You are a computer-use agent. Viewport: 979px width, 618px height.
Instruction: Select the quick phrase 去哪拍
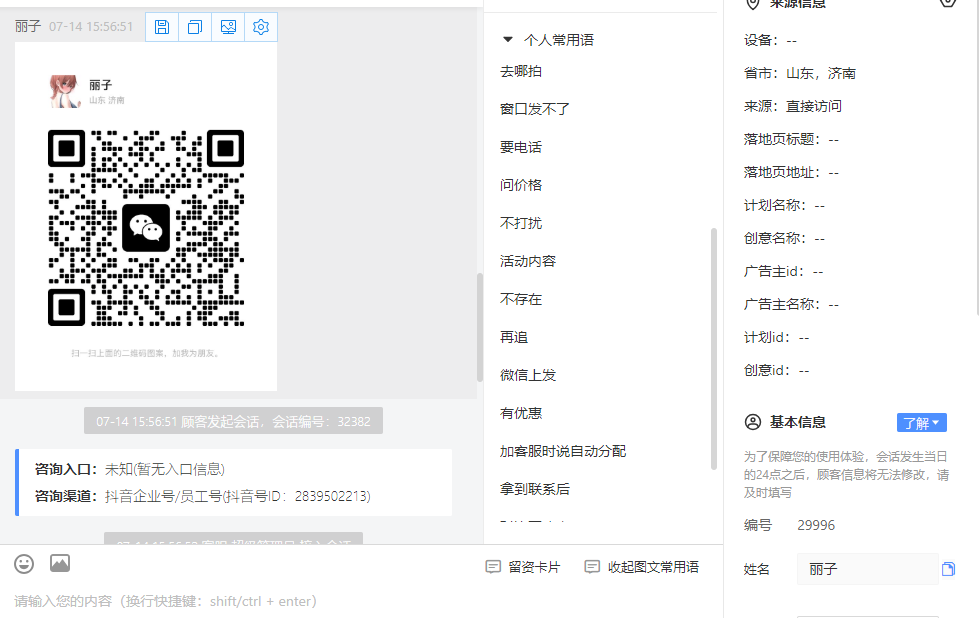521,71
